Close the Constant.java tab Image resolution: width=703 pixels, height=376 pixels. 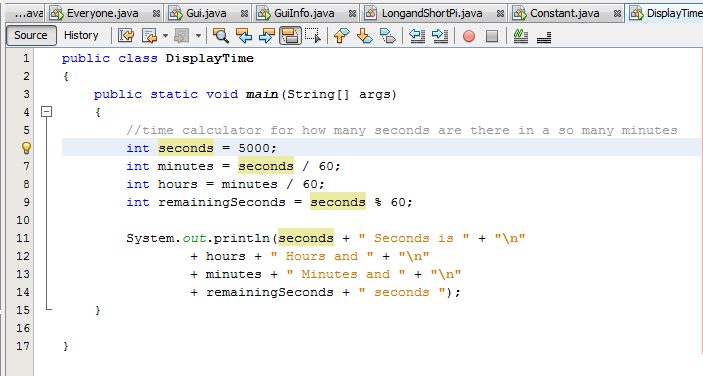617,14
